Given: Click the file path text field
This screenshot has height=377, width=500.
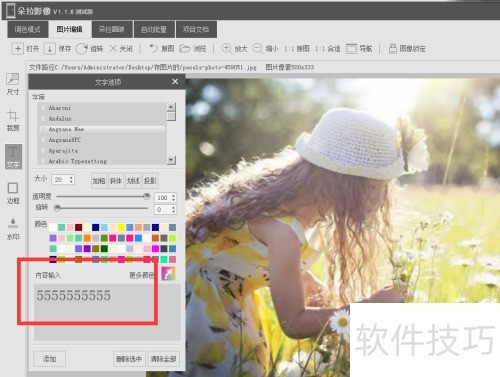Looking at the screenshot, I should 143,67.
